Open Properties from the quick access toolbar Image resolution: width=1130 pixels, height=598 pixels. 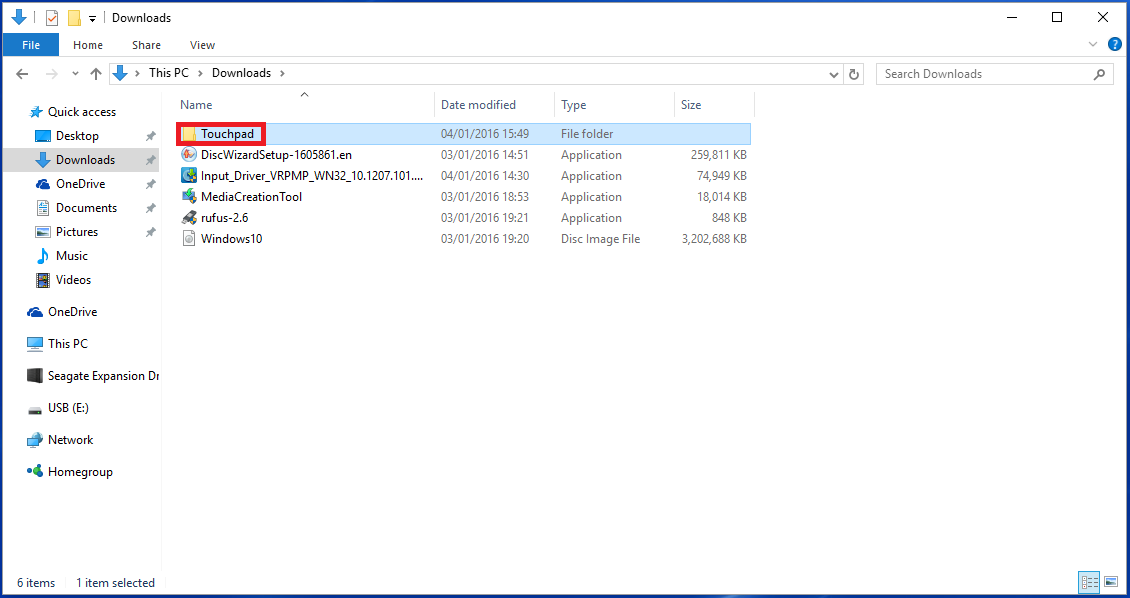(x=51, y=17)
